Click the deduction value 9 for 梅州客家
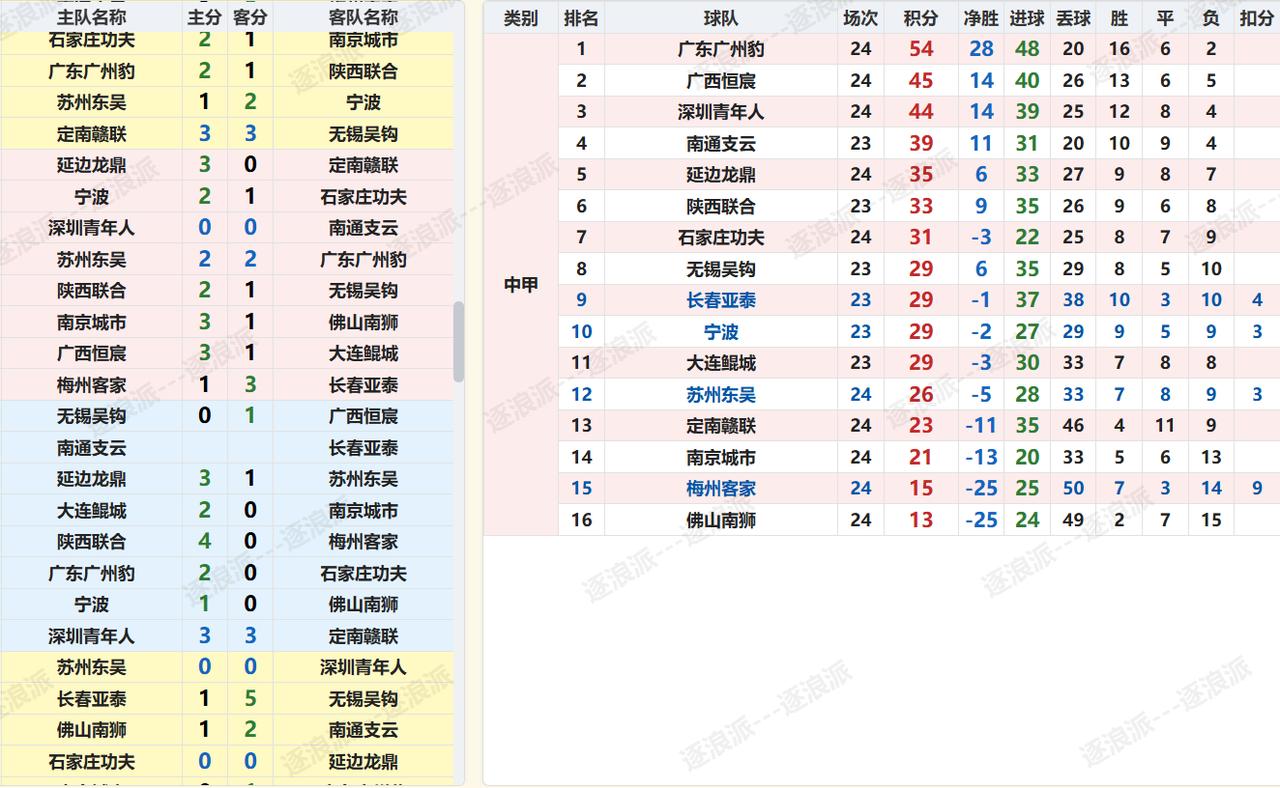The image size is (1280, 788). 1257,489
